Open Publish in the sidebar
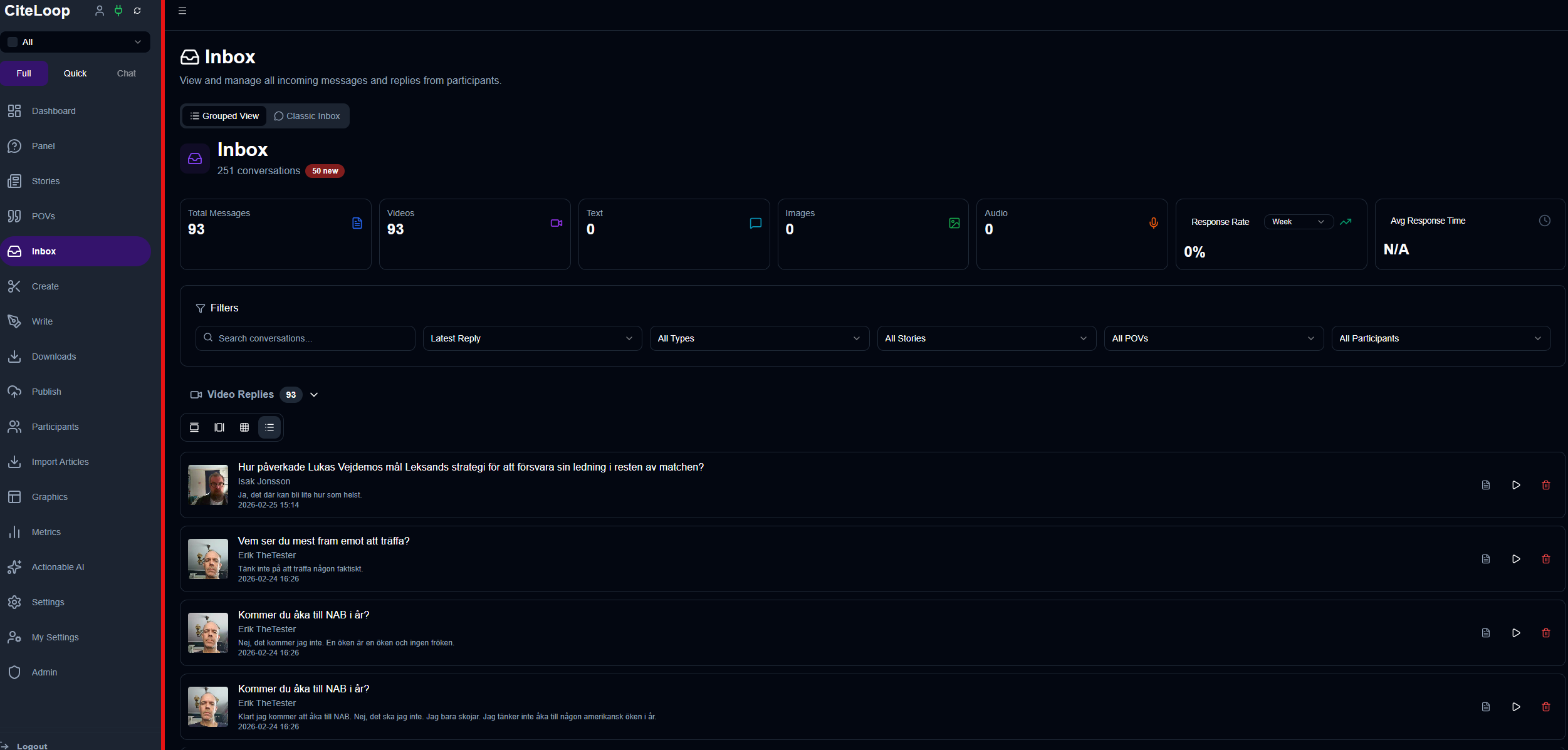The width and height of the screenshot is (1568, 750). (75, 392)
